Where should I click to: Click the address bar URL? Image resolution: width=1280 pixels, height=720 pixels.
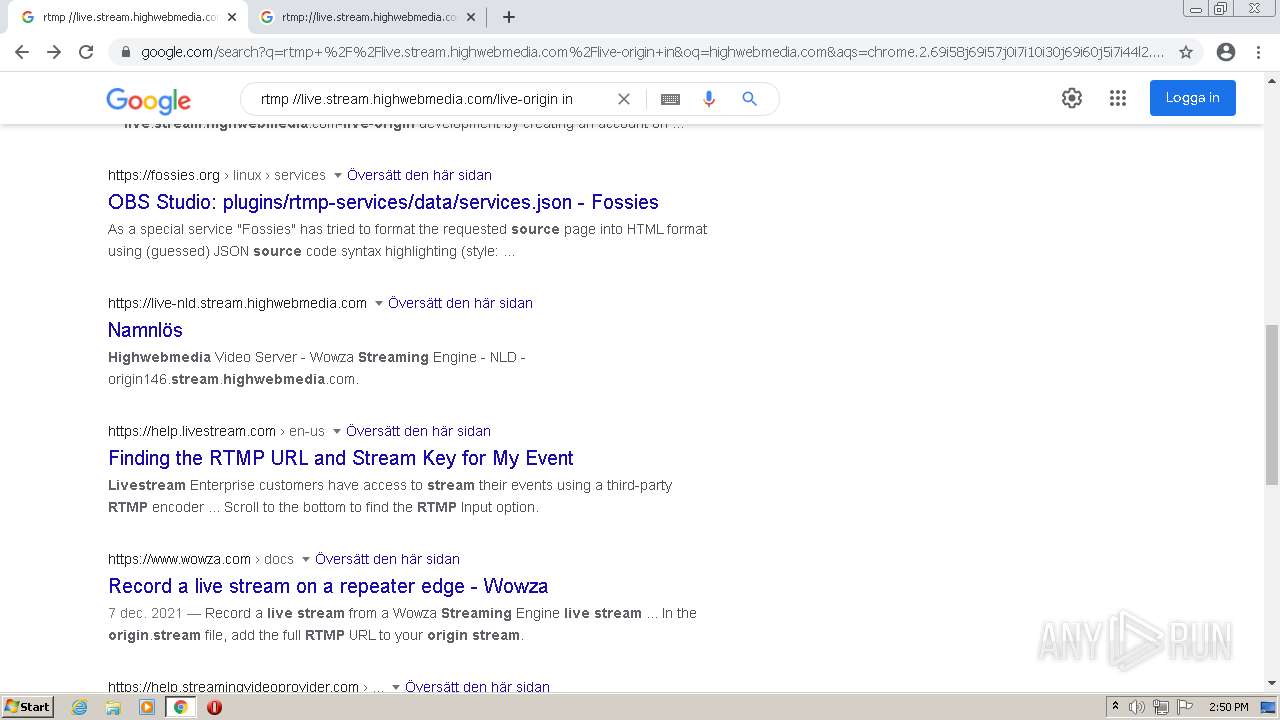click(x=652, y=52)
